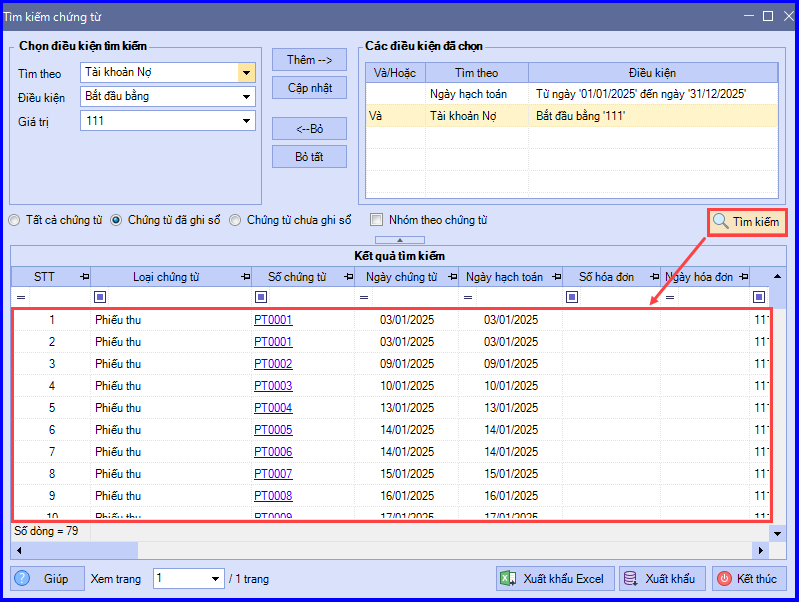The image size is (799, 602).
Task: Click the Bỏ tất button
Action: point(309,156)
